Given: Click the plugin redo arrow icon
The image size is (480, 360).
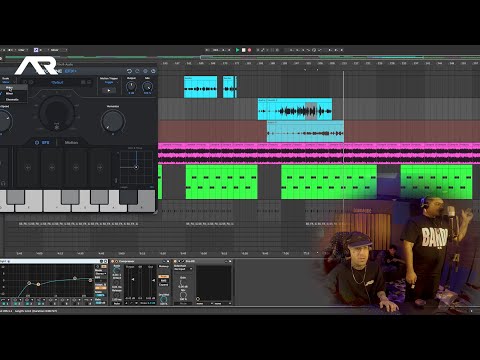Looking at the screenshot, I should point(137,71).
